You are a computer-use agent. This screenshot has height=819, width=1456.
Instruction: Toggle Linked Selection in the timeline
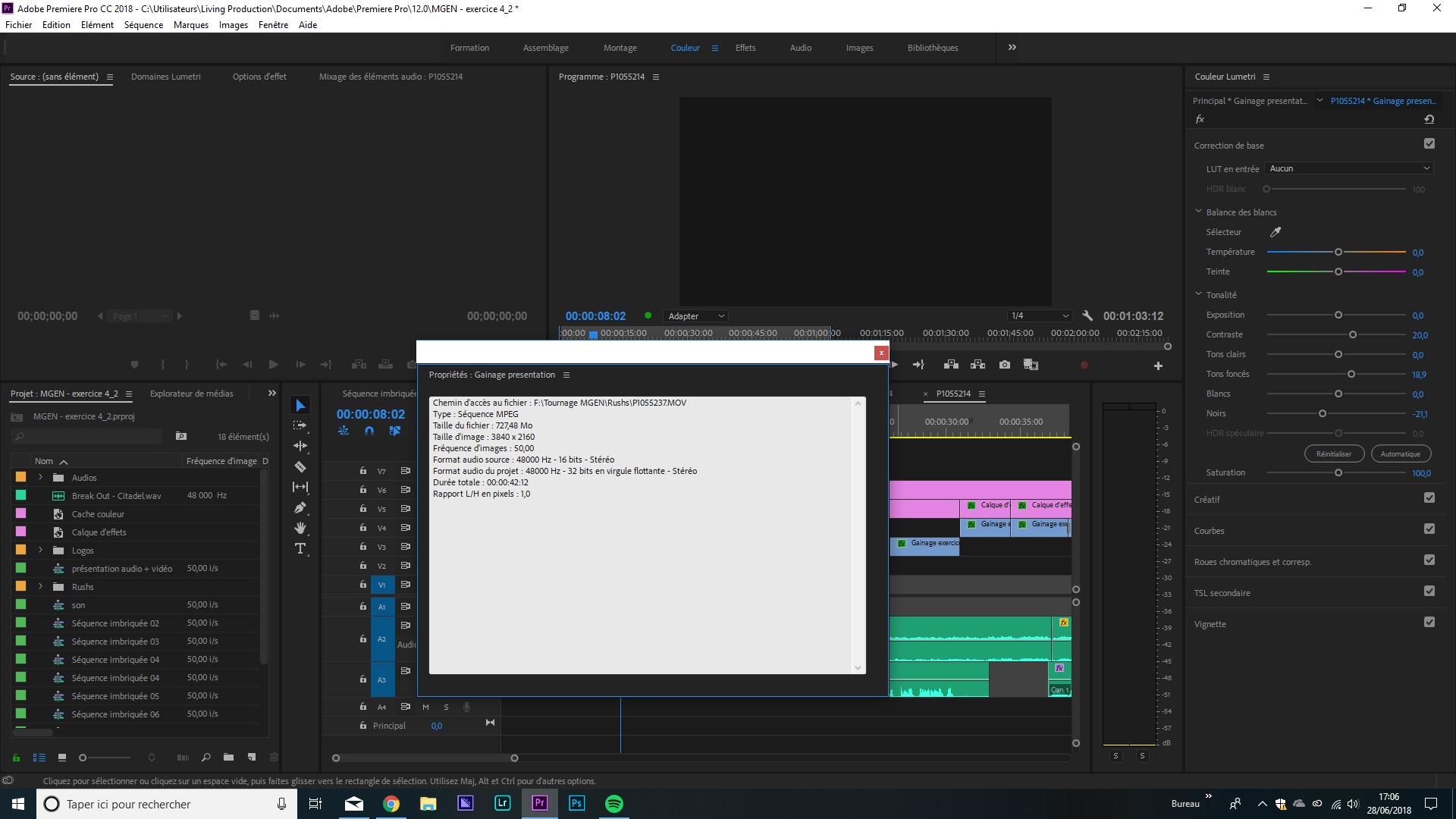(x=395, y=431)
